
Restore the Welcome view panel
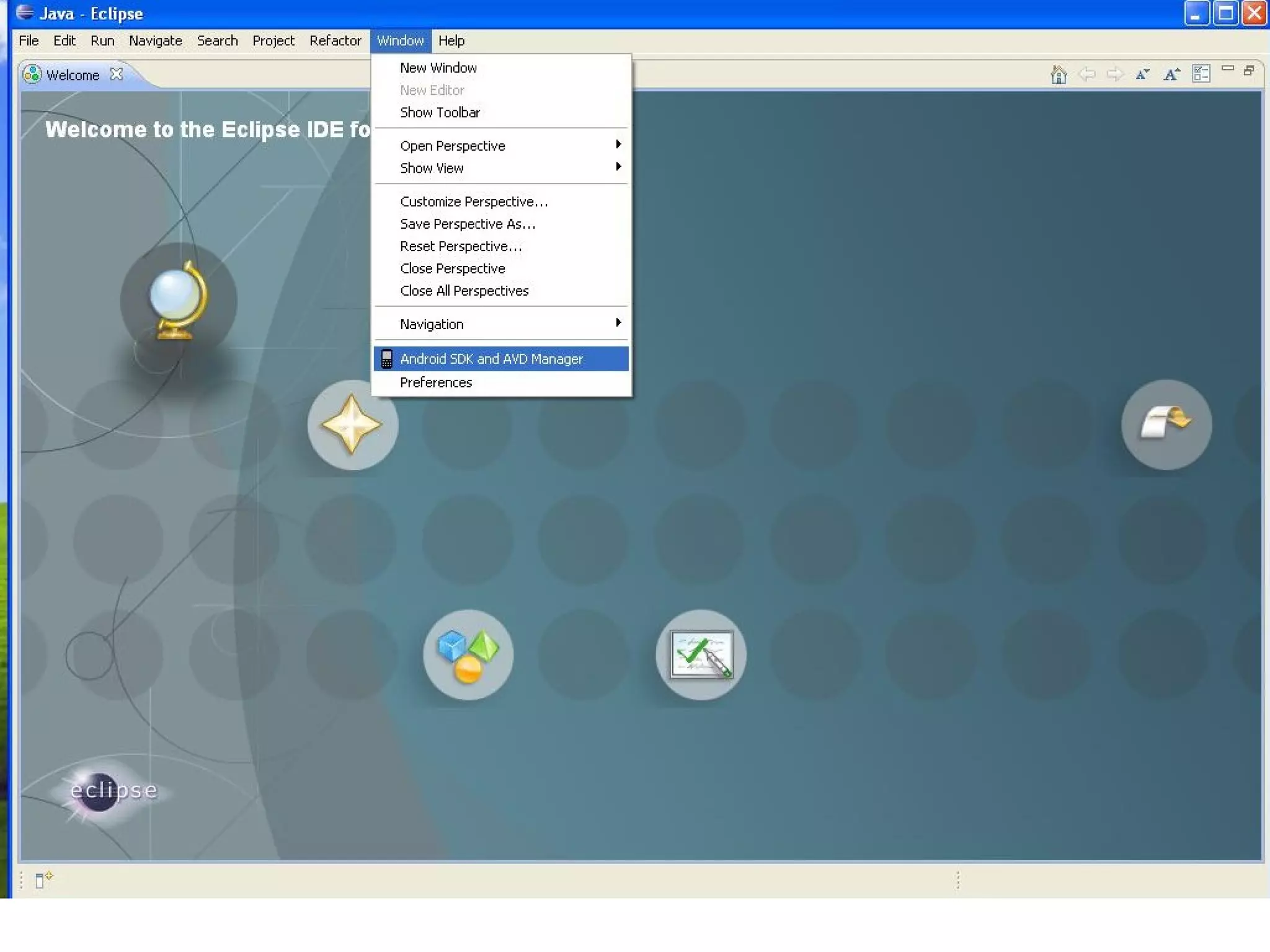[x=1249, y=71]
